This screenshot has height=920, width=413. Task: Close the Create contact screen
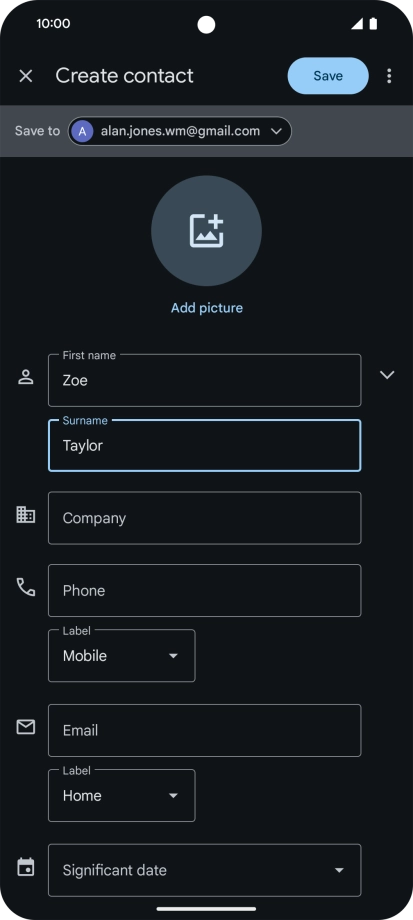tap(26, 76)
